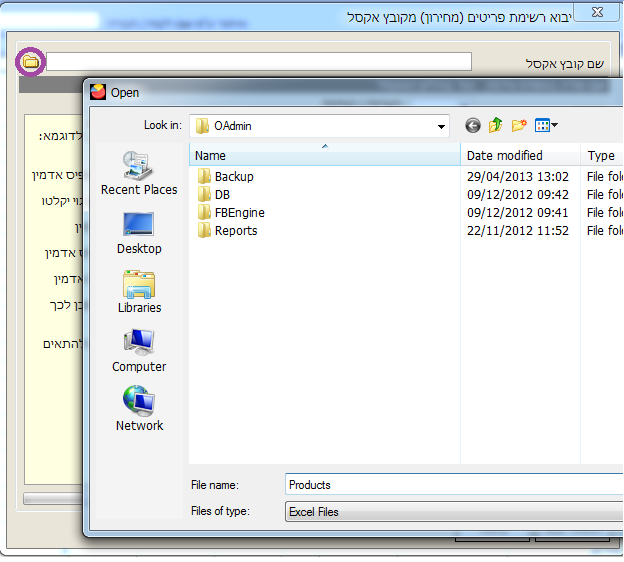Open Recent Places in the sidebar
The image size is (624, 562).
[139, 173]
